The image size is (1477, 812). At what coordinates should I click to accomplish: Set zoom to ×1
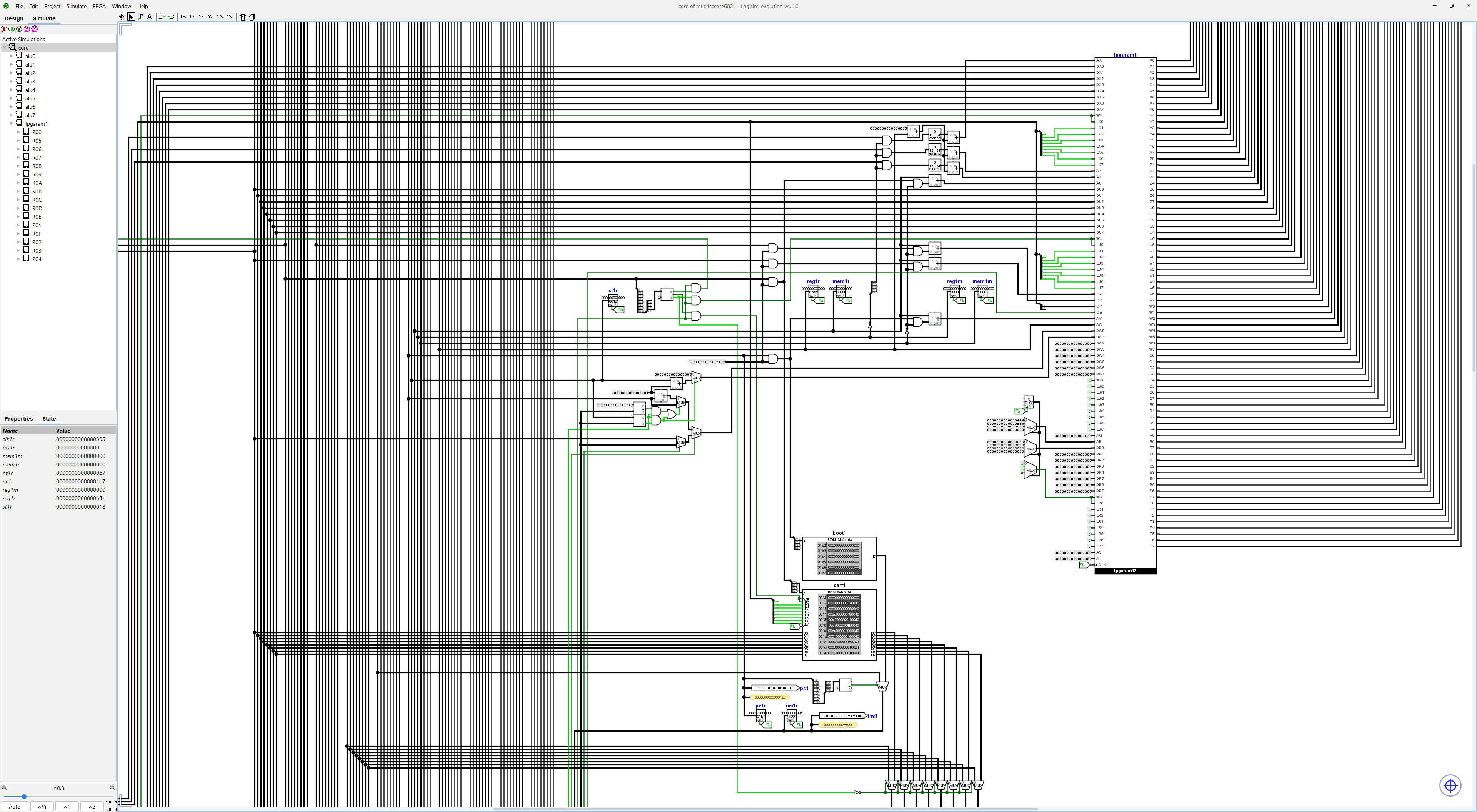[x=67, y=806]
